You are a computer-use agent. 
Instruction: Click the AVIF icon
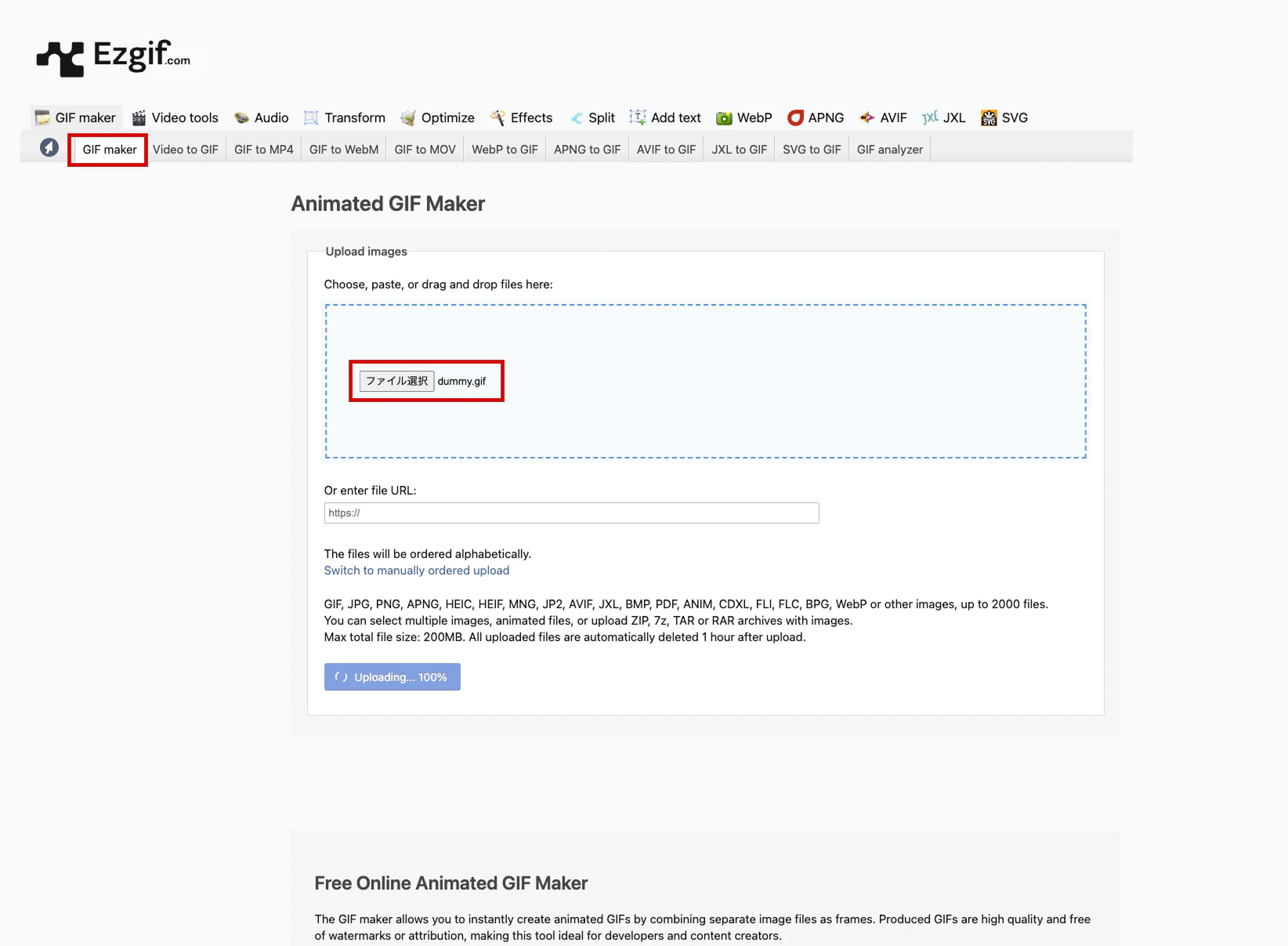tap(867, 118)
